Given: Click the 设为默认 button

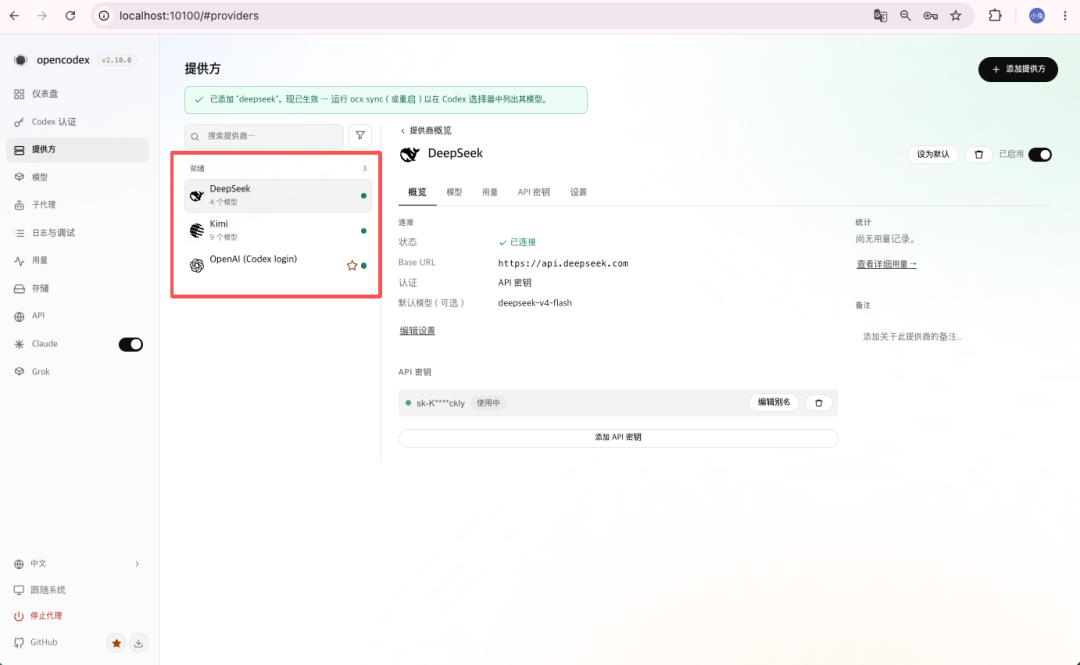Looking at the screenshot, I should 933,154.
